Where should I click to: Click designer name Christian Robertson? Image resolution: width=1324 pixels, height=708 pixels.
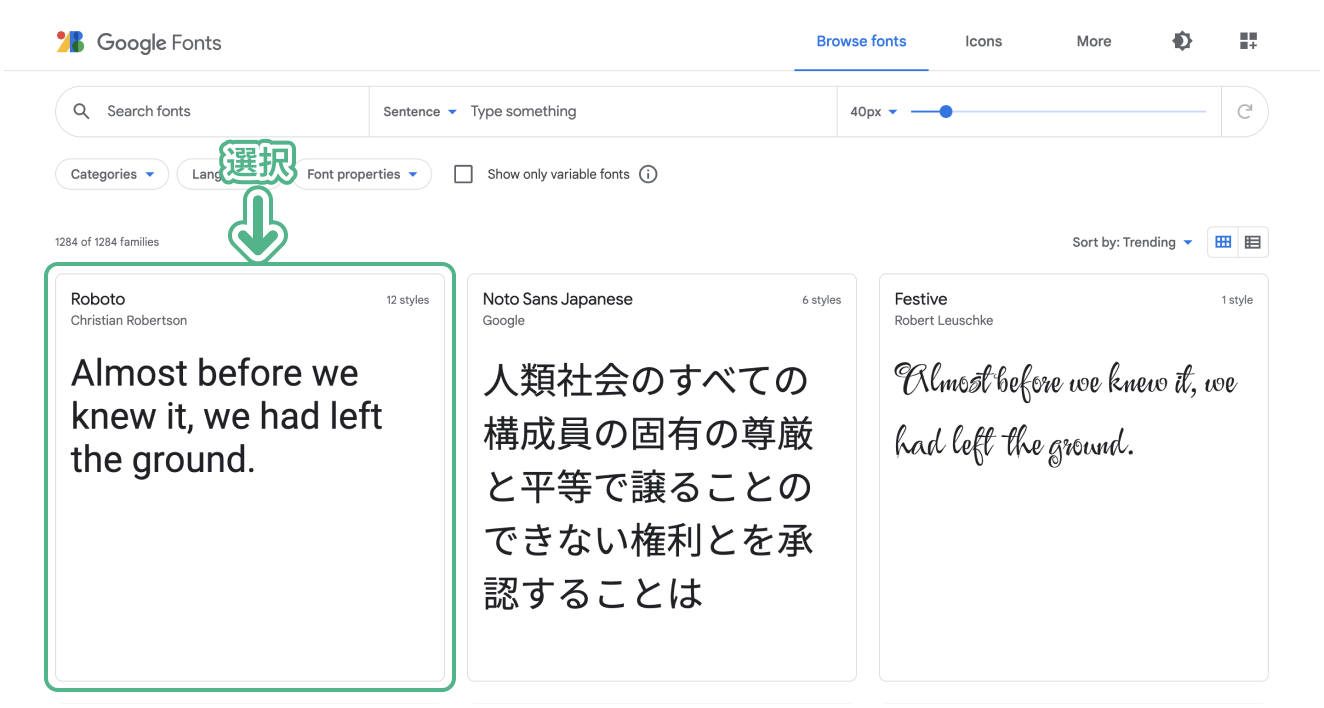129,321
